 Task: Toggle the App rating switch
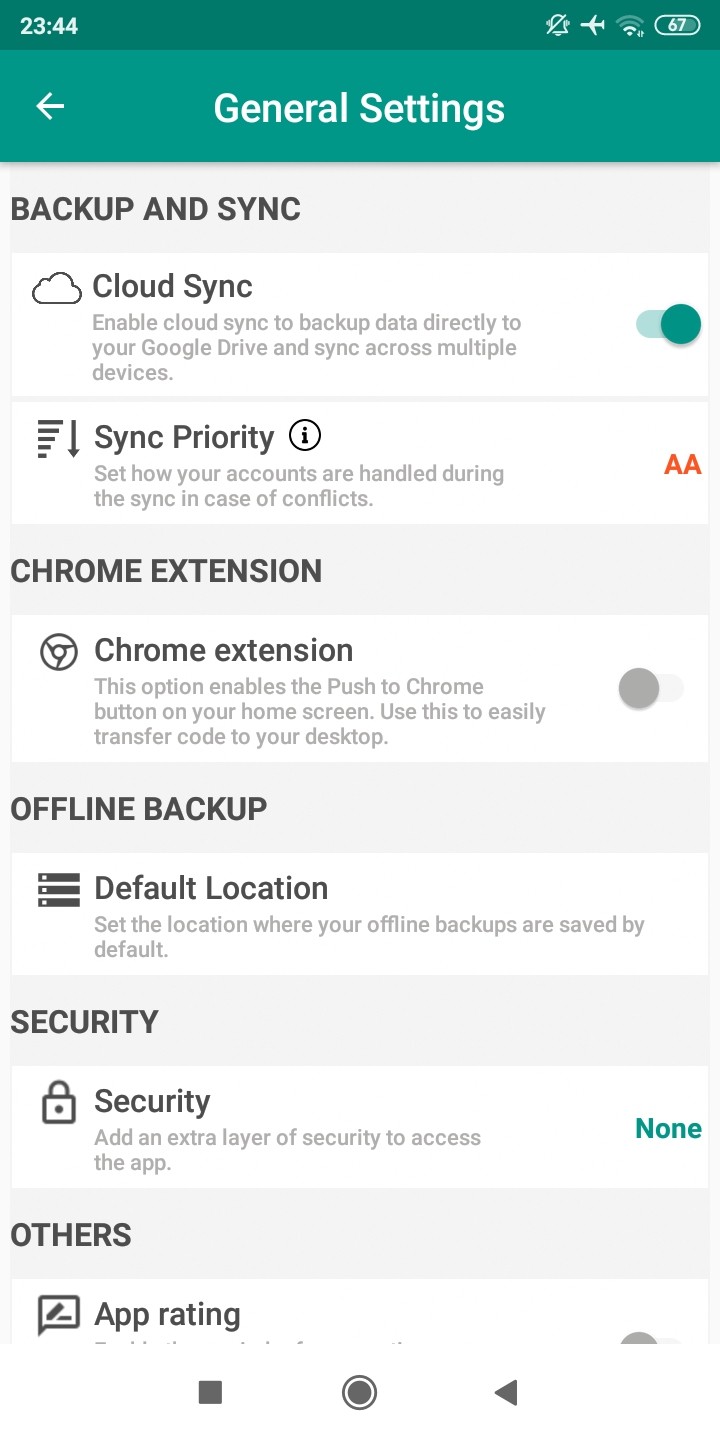(x=651, y=1337)
